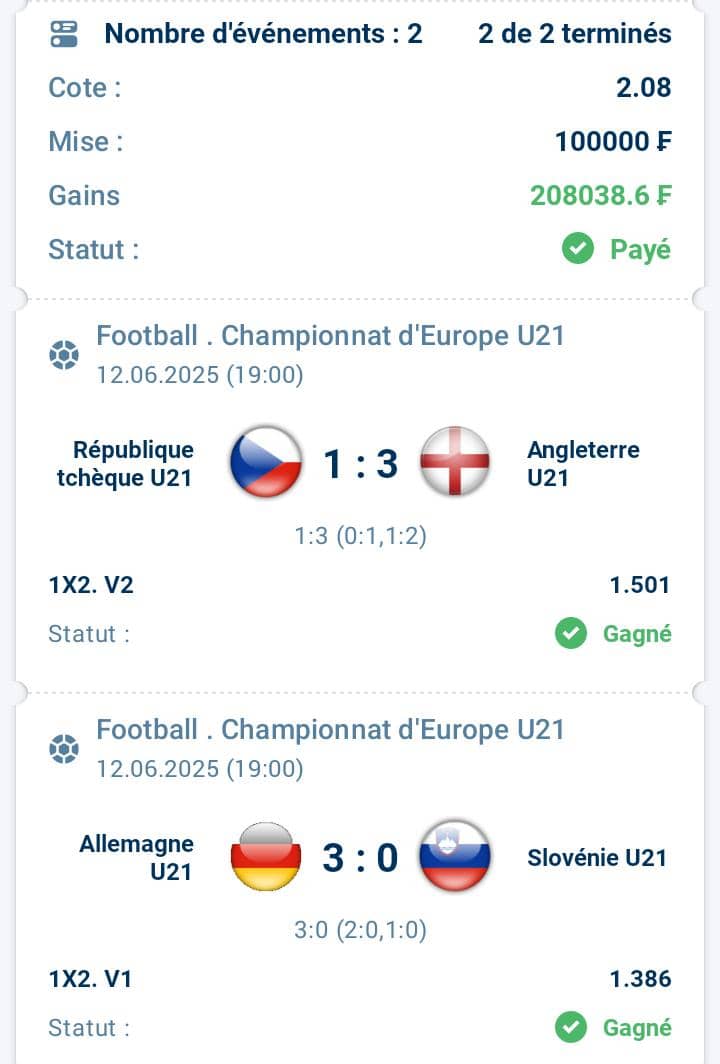Click the green Payé checkmark icon

point(577,249)
